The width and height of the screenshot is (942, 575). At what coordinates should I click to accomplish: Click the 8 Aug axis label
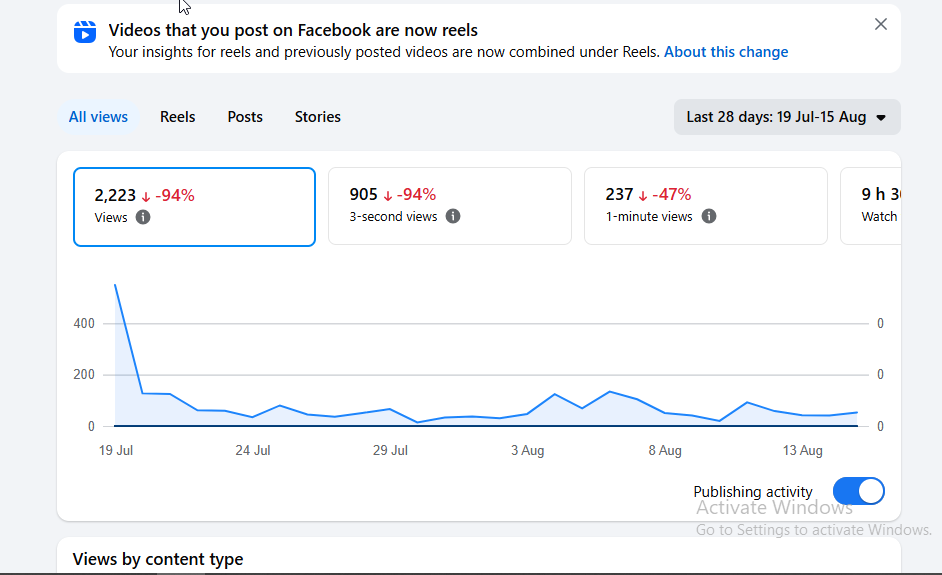(x=665, y=450)
